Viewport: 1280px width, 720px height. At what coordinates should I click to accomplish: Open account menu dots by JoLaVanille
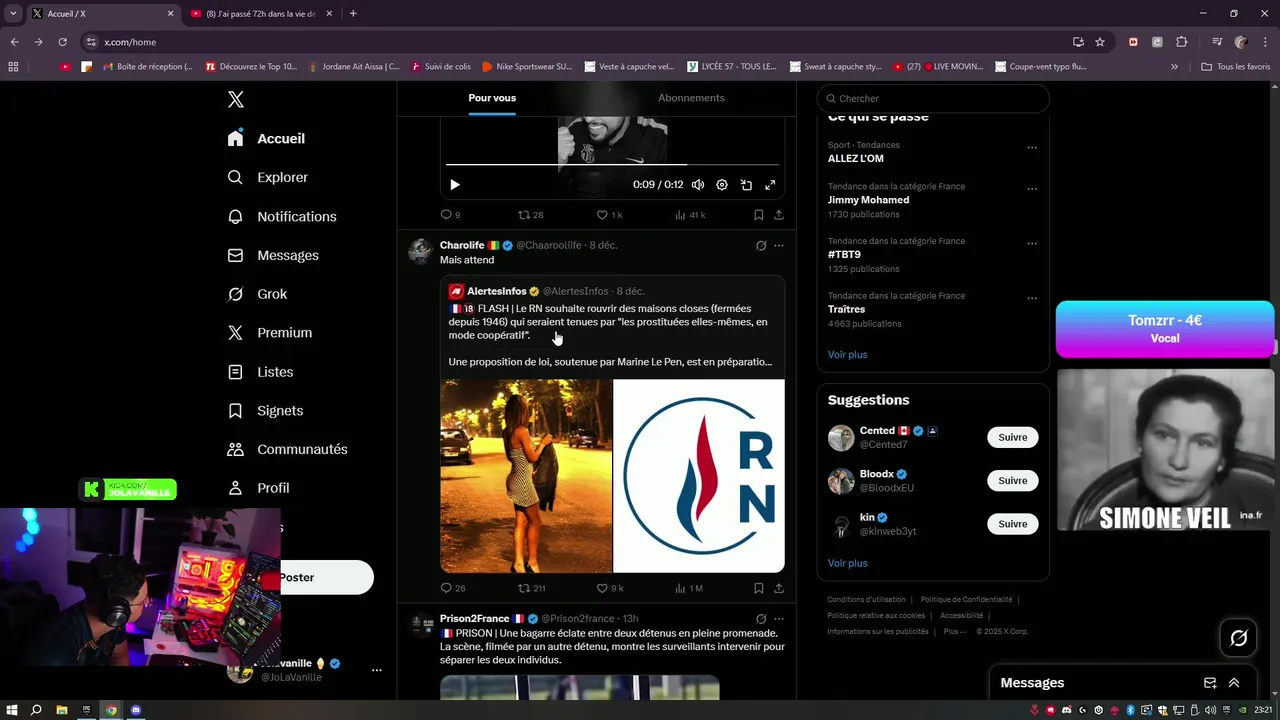click(x=376, y=670)
